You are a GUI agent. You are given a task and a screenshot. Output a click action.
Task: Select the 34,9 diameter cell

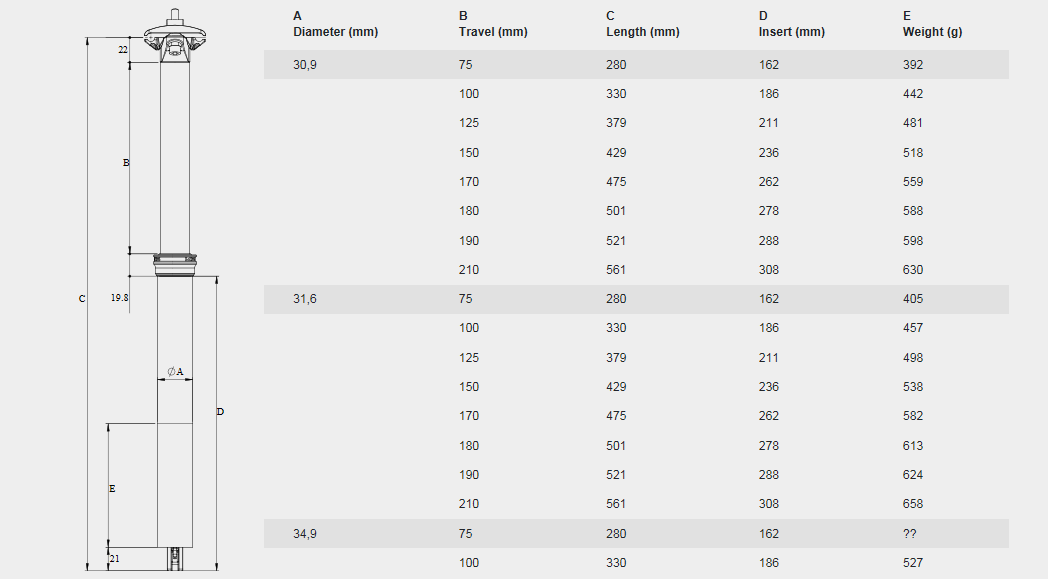pos(305,534)
